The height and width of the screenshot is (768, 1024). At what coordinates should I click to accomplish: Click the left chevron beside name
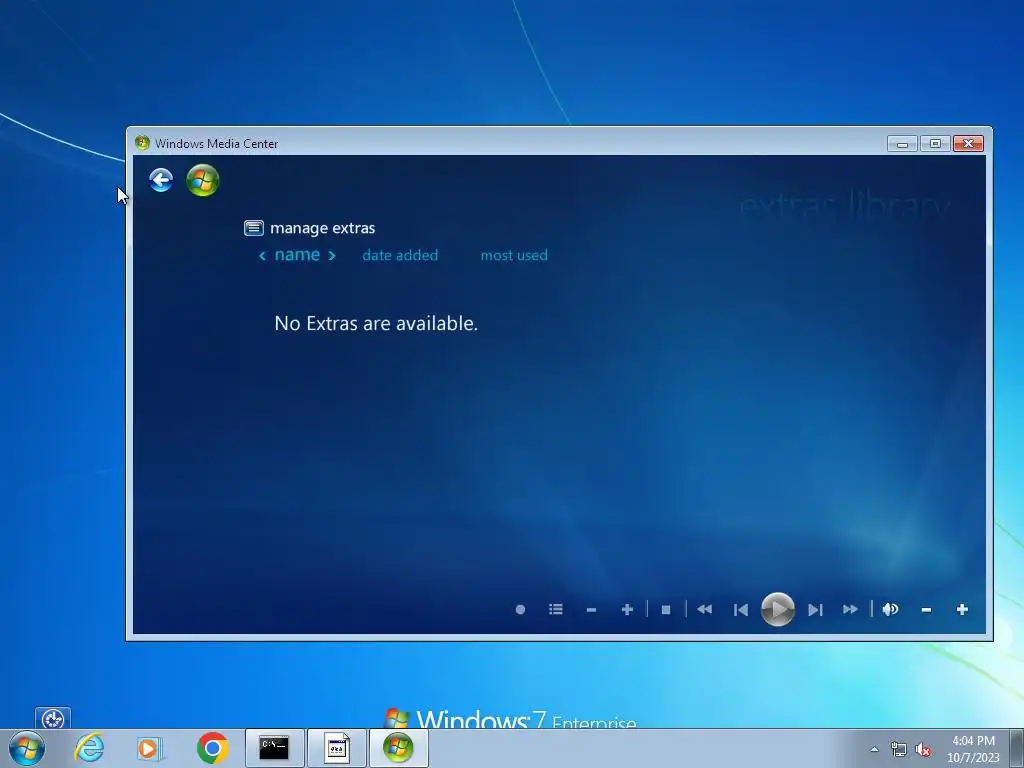[x=263, y=256]
